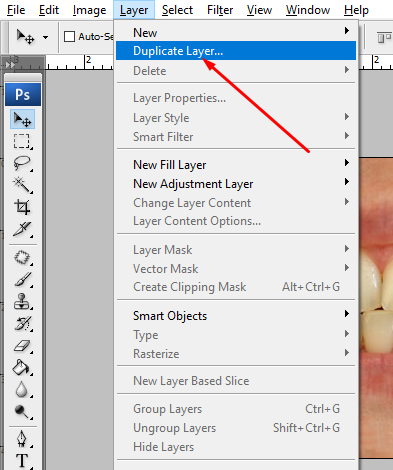Select the Pen tool
This screenshot has height=470, width=393.
coord(22,439)
